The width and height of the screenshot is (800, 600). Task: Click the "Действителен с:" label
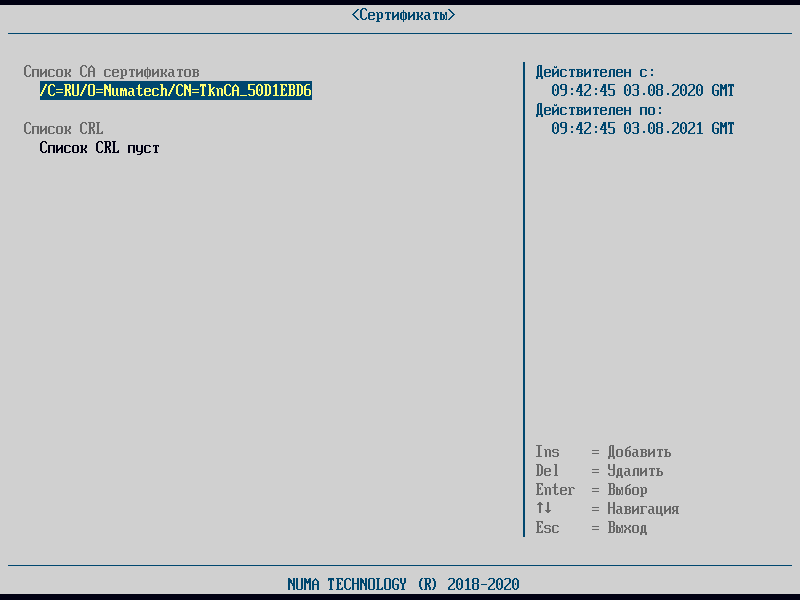[x=595, y=72]
